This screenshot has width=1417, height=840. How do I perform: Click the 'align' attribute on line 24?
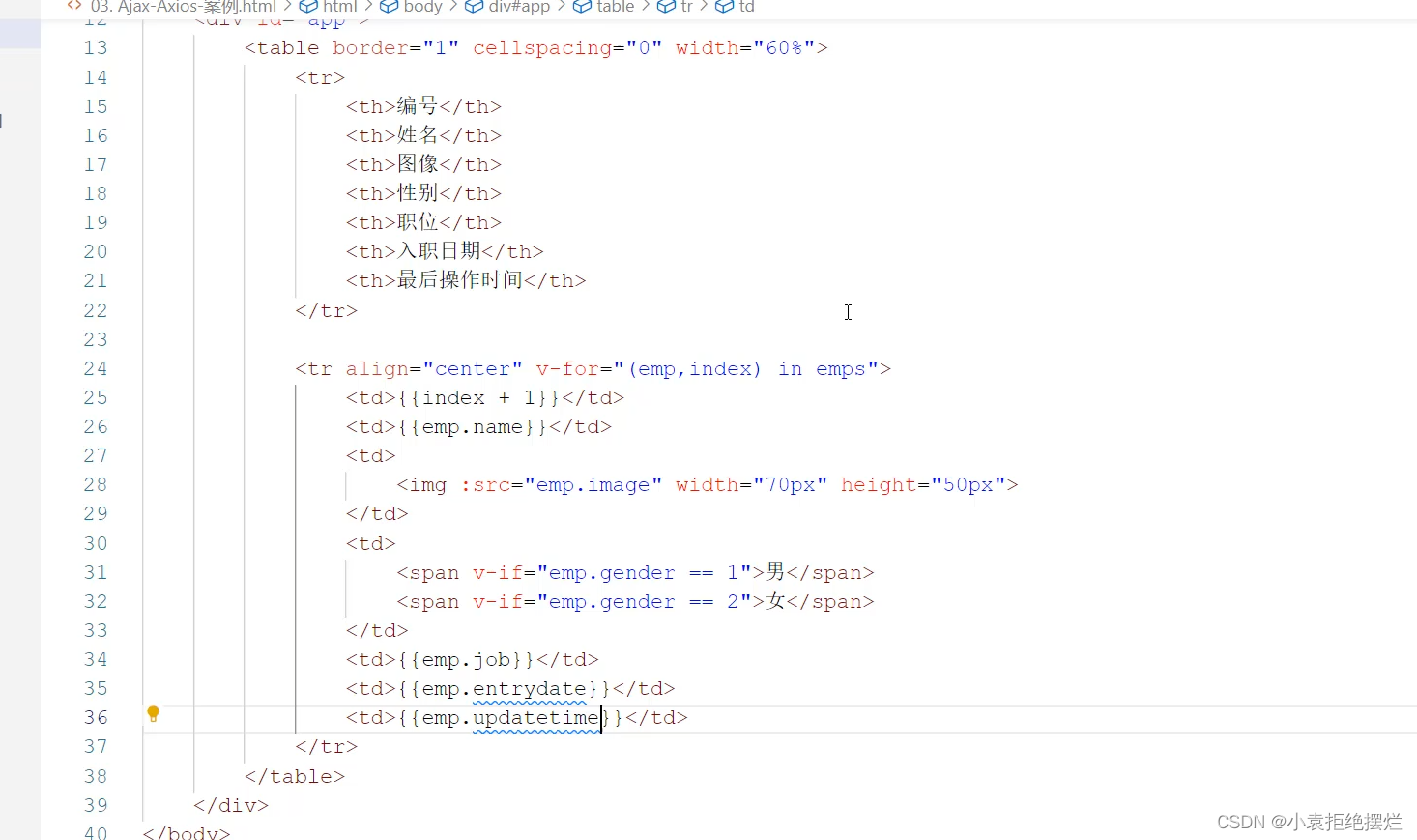377,369
